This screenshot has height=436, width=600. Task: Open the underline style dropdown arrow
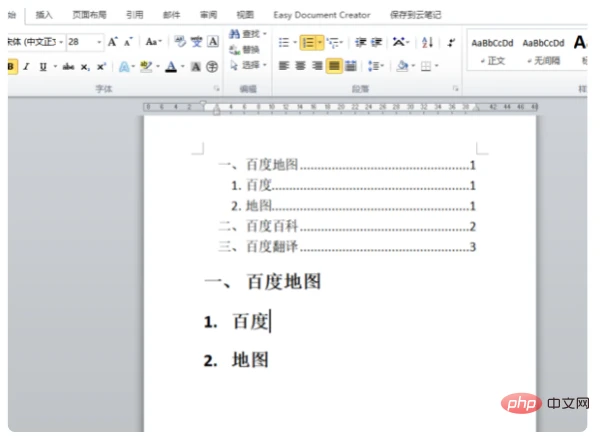[x=55, y=67]
